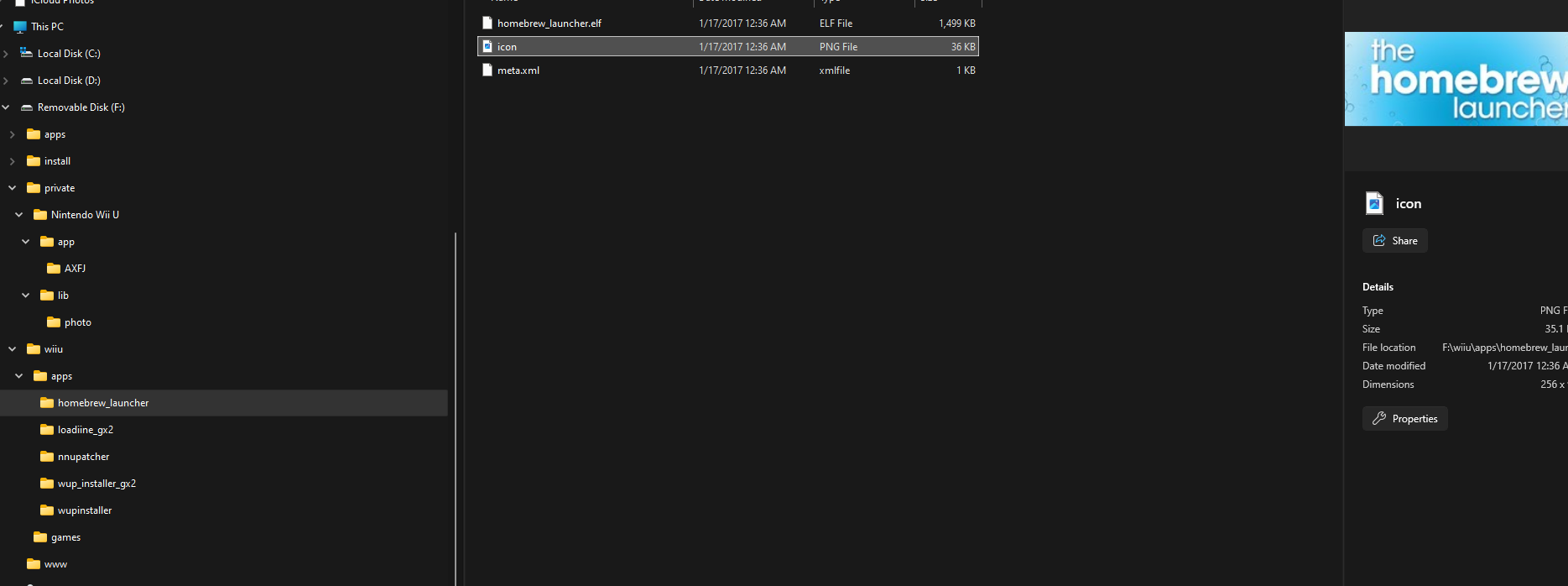Click the homebrew_launcher.elf file icon
Screen dimensions: 1568x586
coord(487,23)
